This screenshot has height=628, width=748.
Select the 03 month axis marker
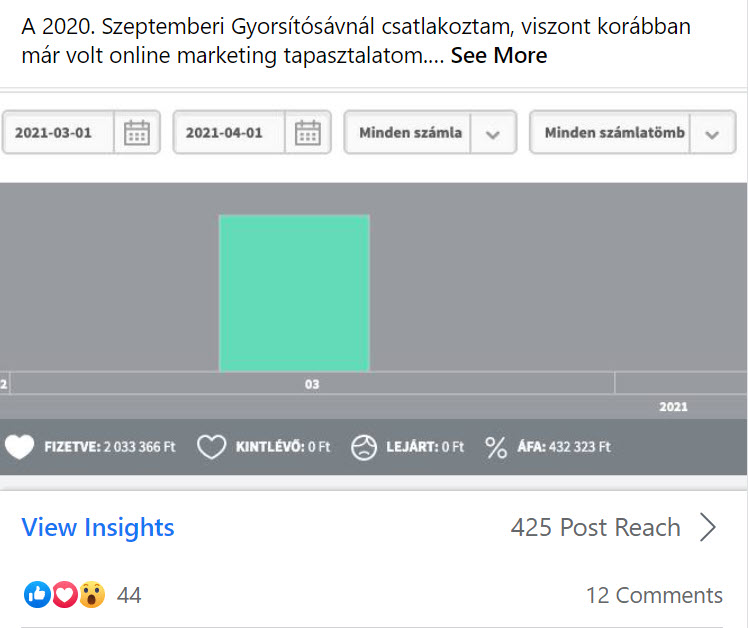click(312, 384)
